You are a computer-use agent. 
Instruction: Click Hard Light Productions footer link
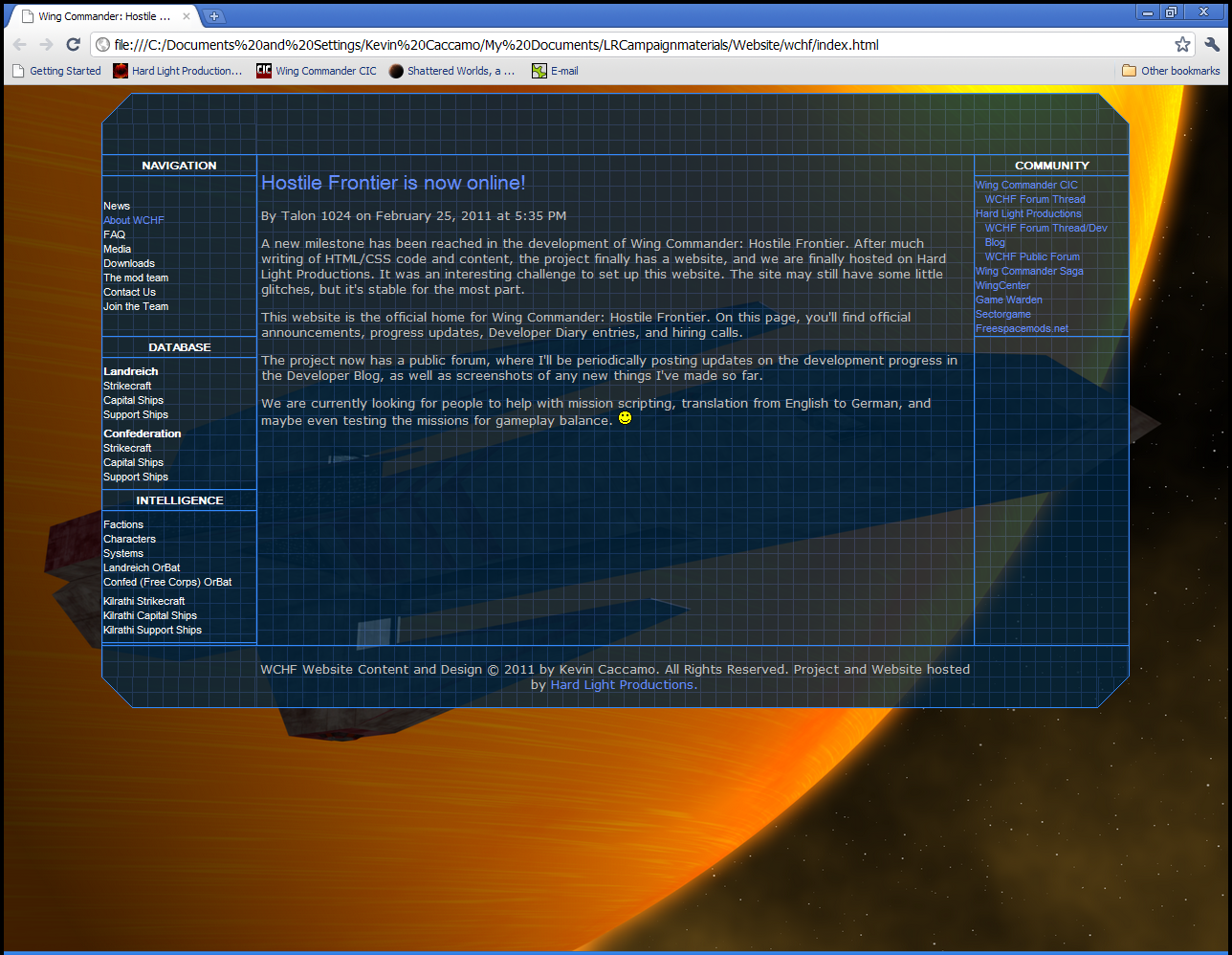pyautogui.click(x=622, y=685)
